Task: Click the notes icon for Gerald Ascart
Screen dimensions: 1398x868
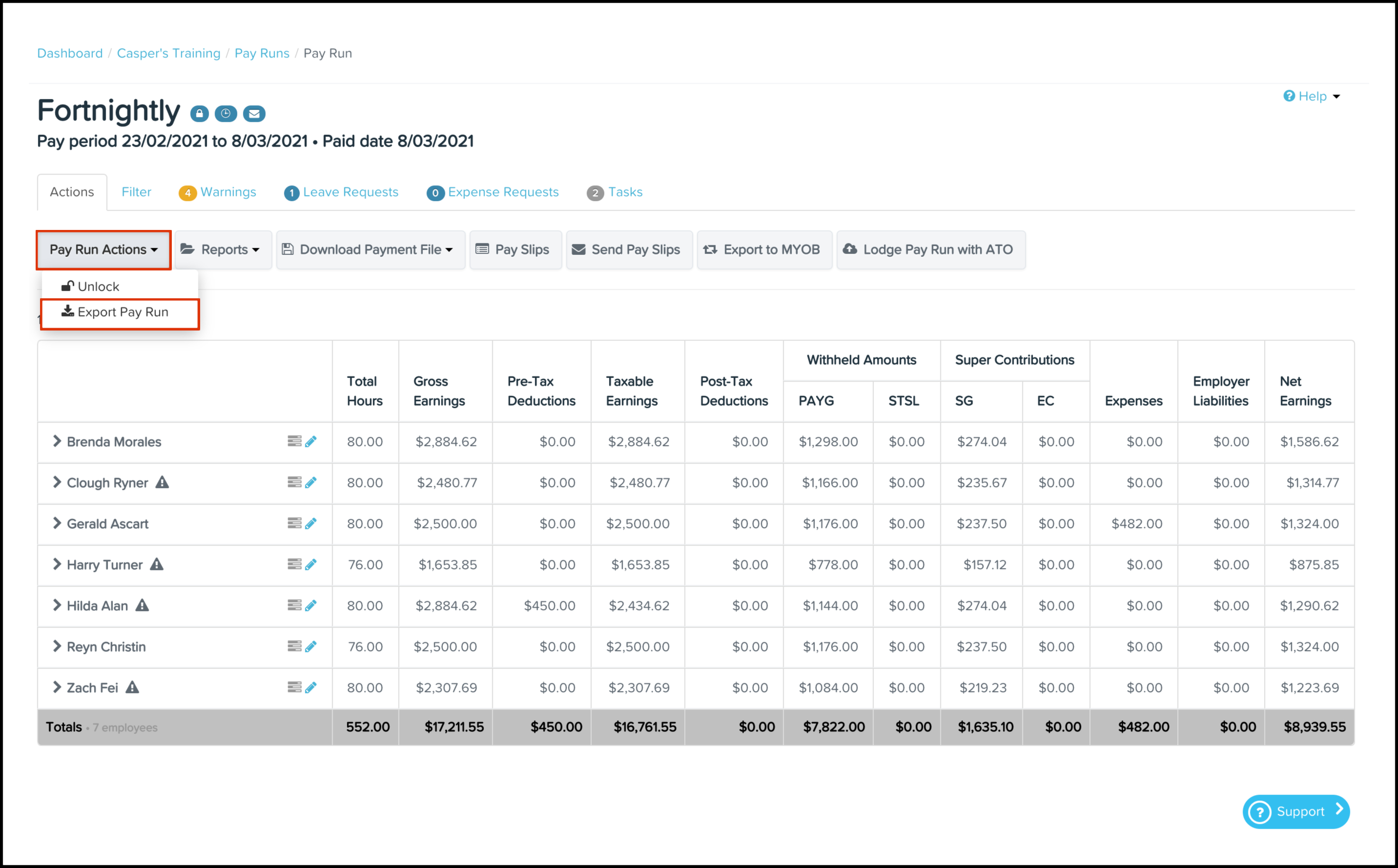Action: pos(294,523)
